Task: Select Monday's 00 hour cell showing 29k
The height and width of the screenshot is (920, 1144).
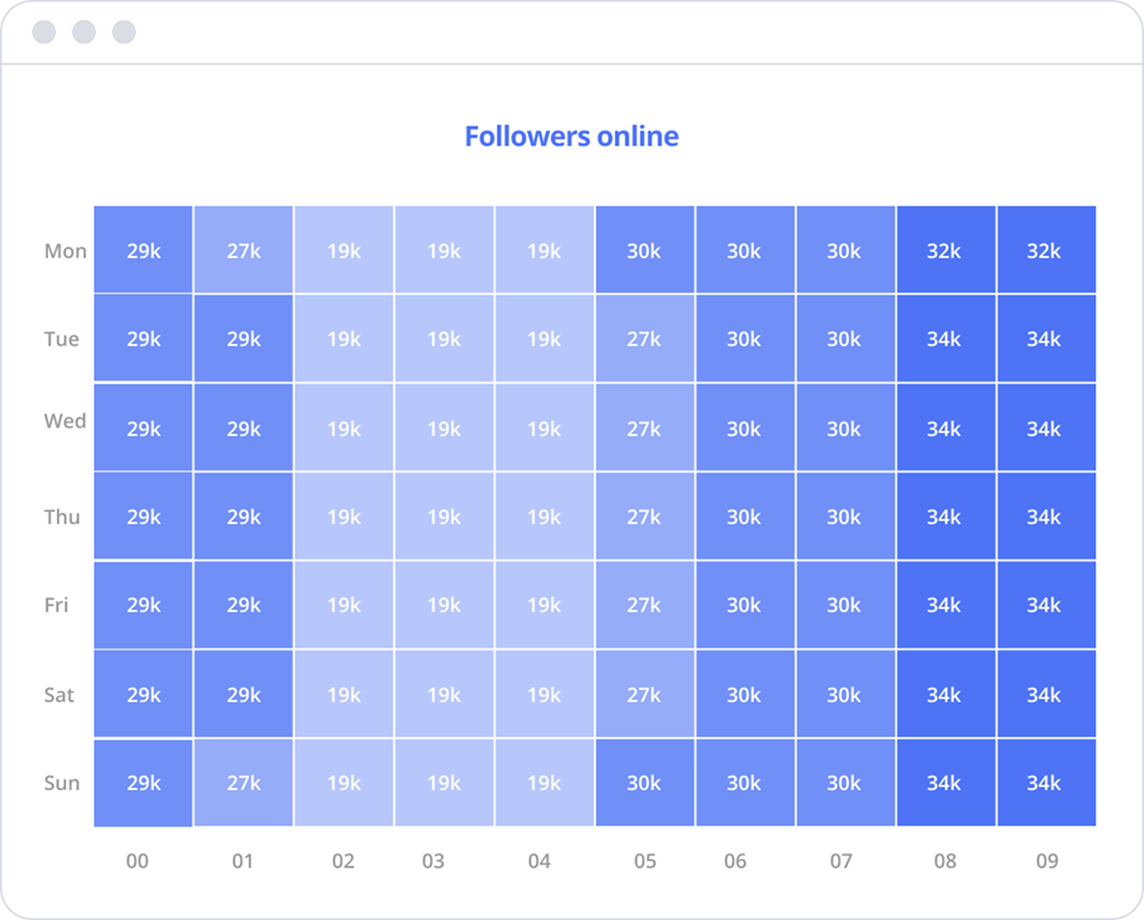Action: pyautogui.click(x=143, y=250)
